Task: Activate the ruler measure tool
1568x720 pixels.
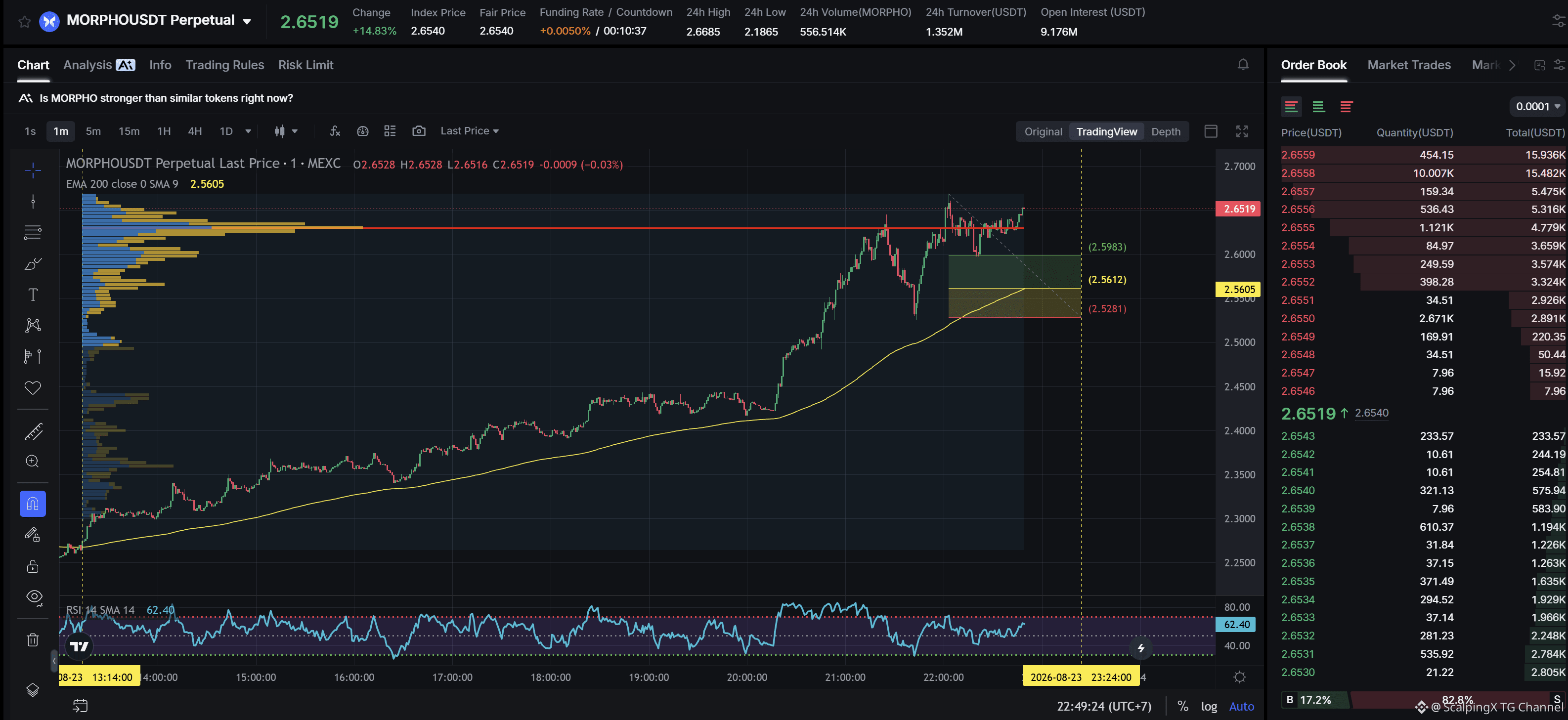Action: (33, 431)
